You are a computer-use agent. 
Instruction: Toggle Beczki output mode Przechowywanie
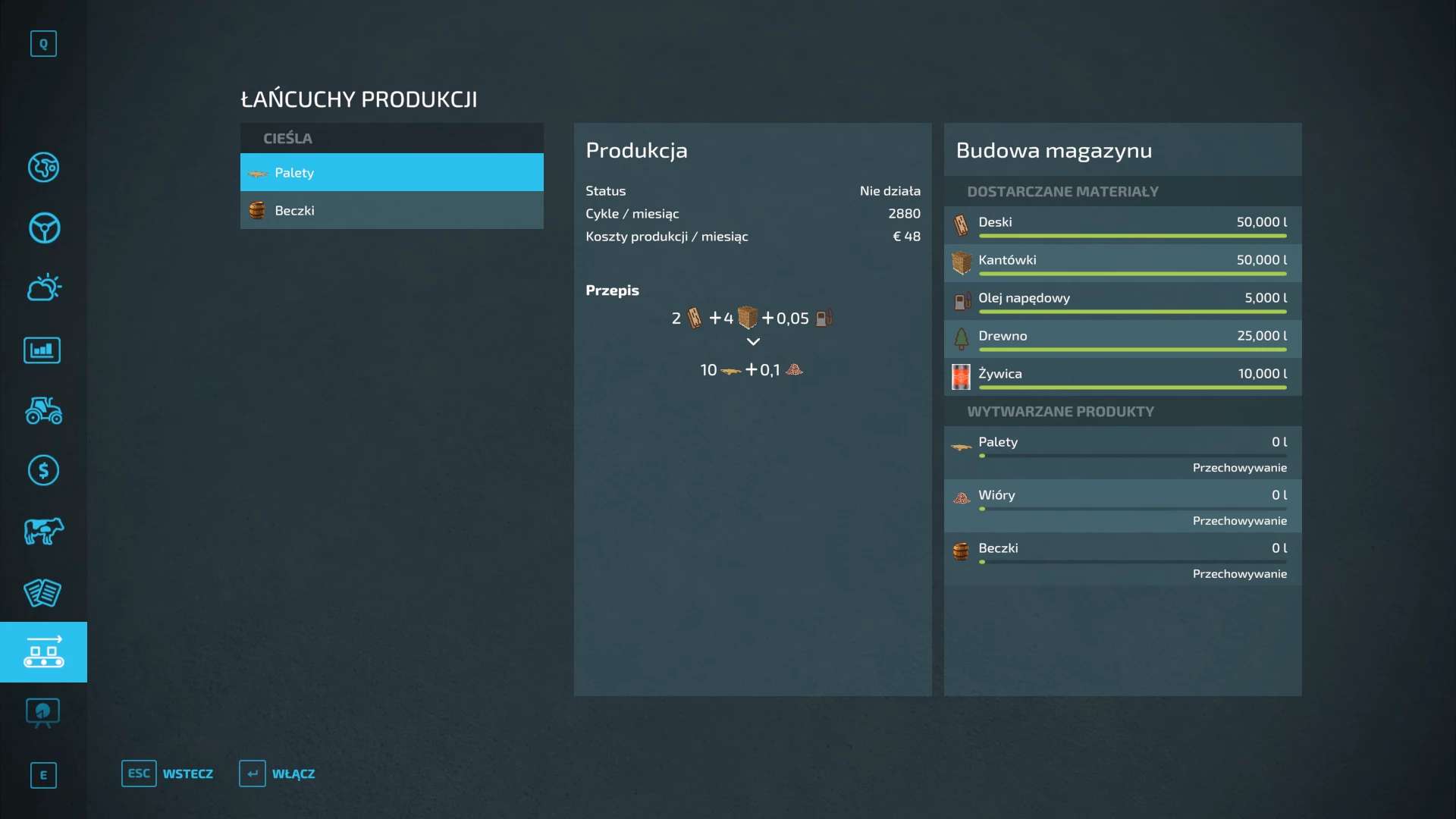[x=1238, y=574]
